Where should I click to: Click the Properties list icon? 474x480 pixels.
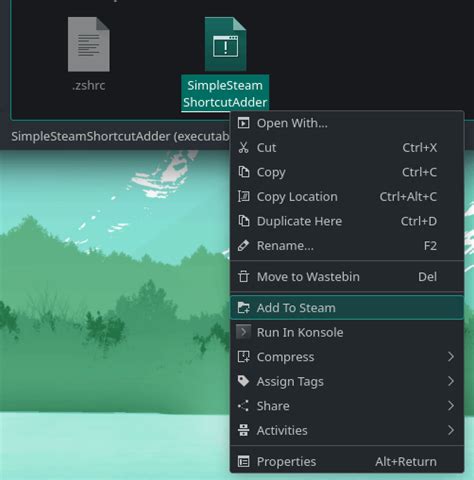pyautogui.click(x=243, y=462)
